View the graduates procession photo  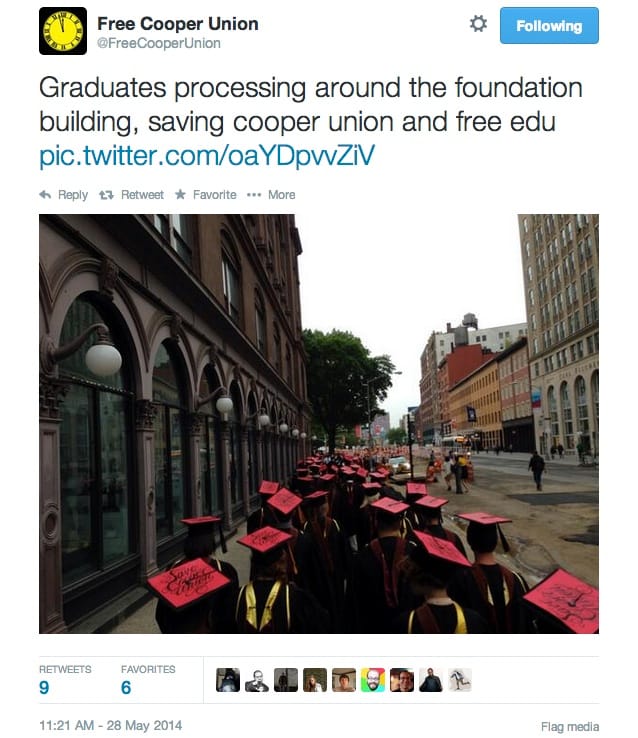[x=318, y=423]
